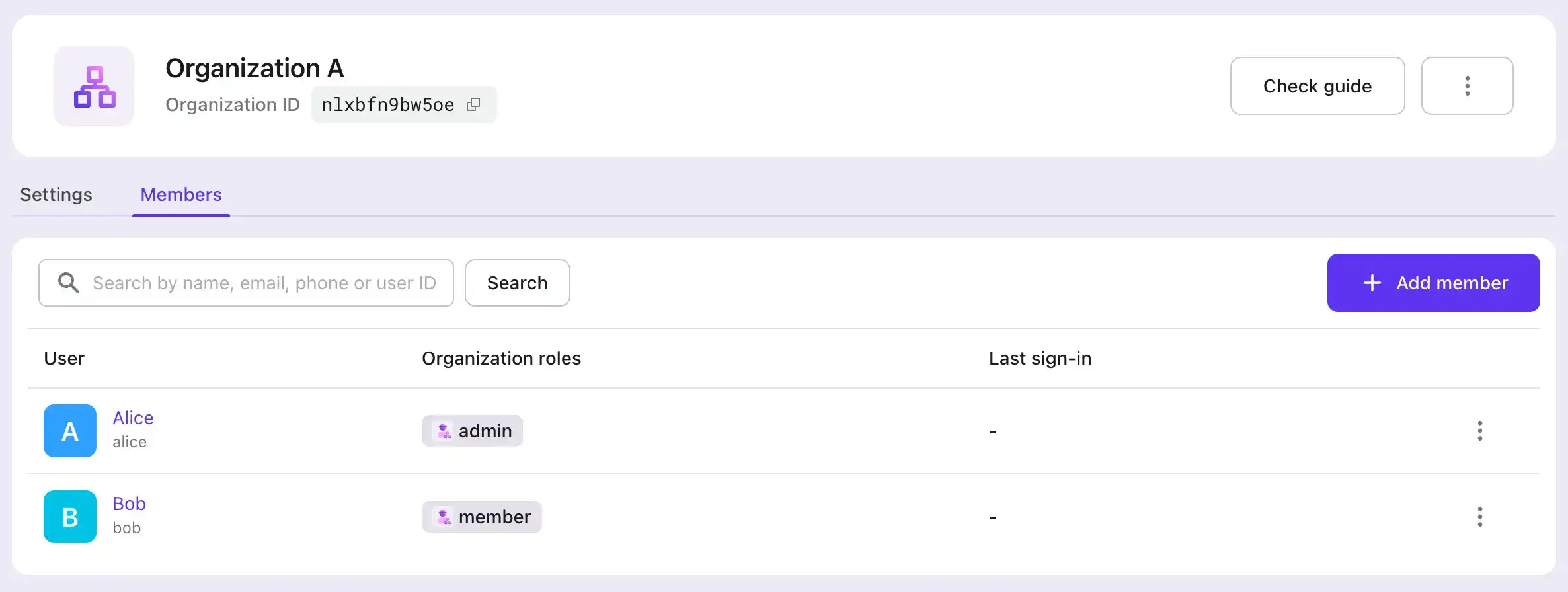This screenshot has height=592, width=1568.
Task: Click Alice's avatar with letter A
Action: (70, 431)
